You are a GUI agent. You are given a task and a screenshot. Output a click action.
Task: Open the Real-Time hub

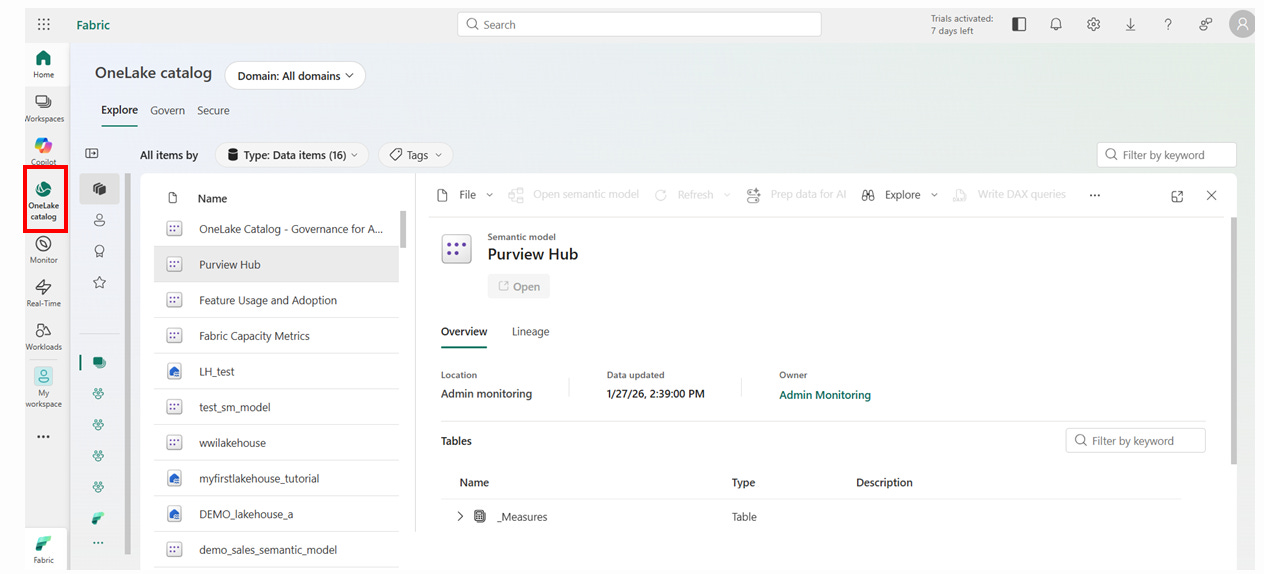coord(43,293)
